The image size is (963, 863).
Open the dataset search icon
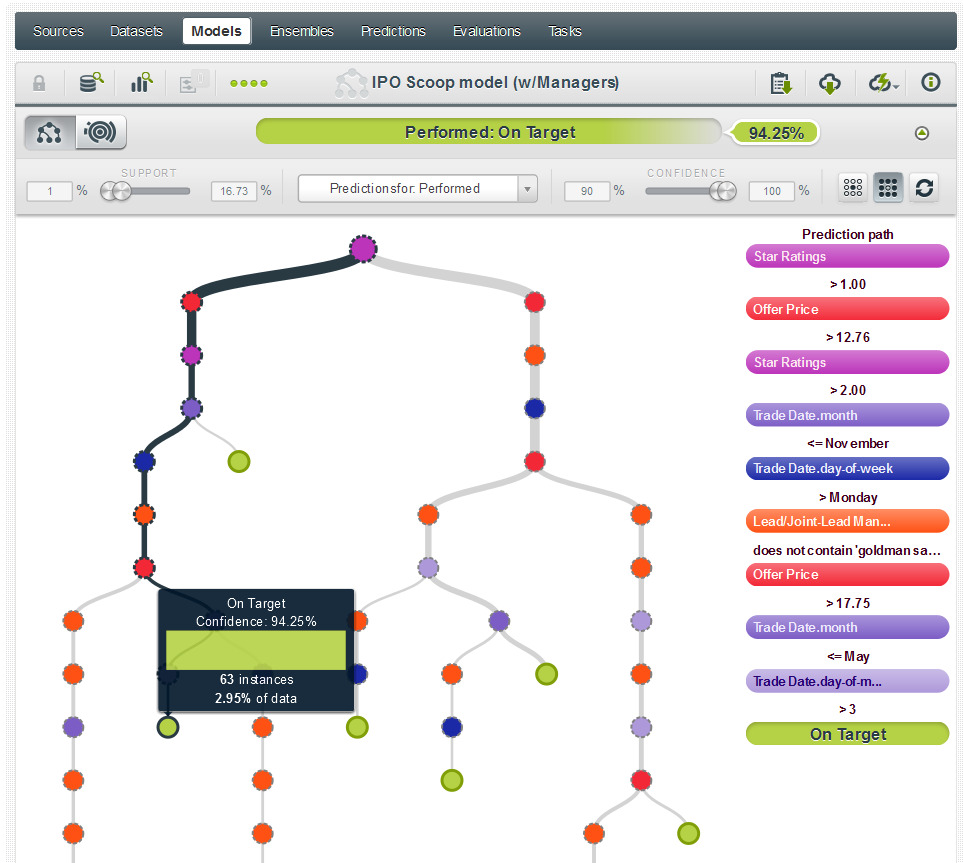pos(91,83)
